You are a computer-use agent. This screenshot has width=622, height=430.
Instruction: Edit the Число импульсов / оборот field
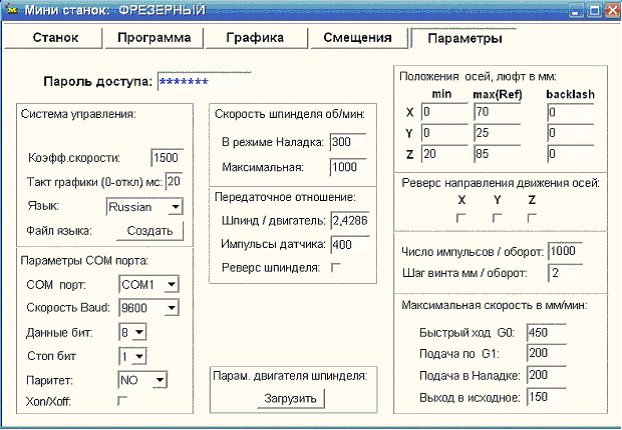tap(565, 251)
